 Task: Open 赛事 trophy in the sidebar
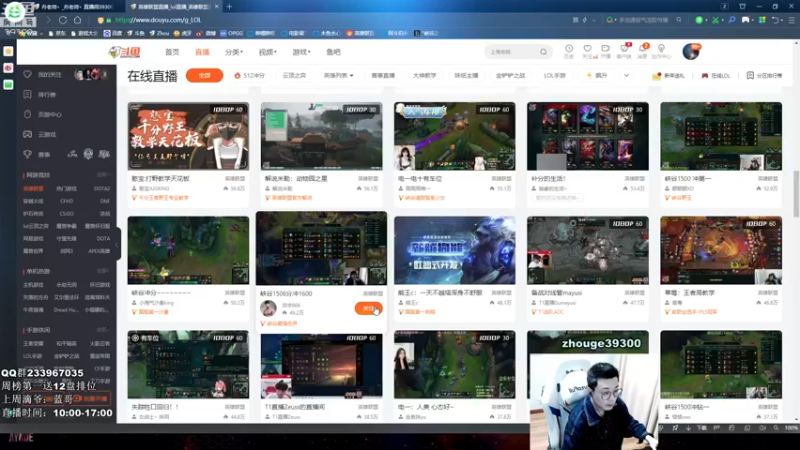(x=37, y=154)
